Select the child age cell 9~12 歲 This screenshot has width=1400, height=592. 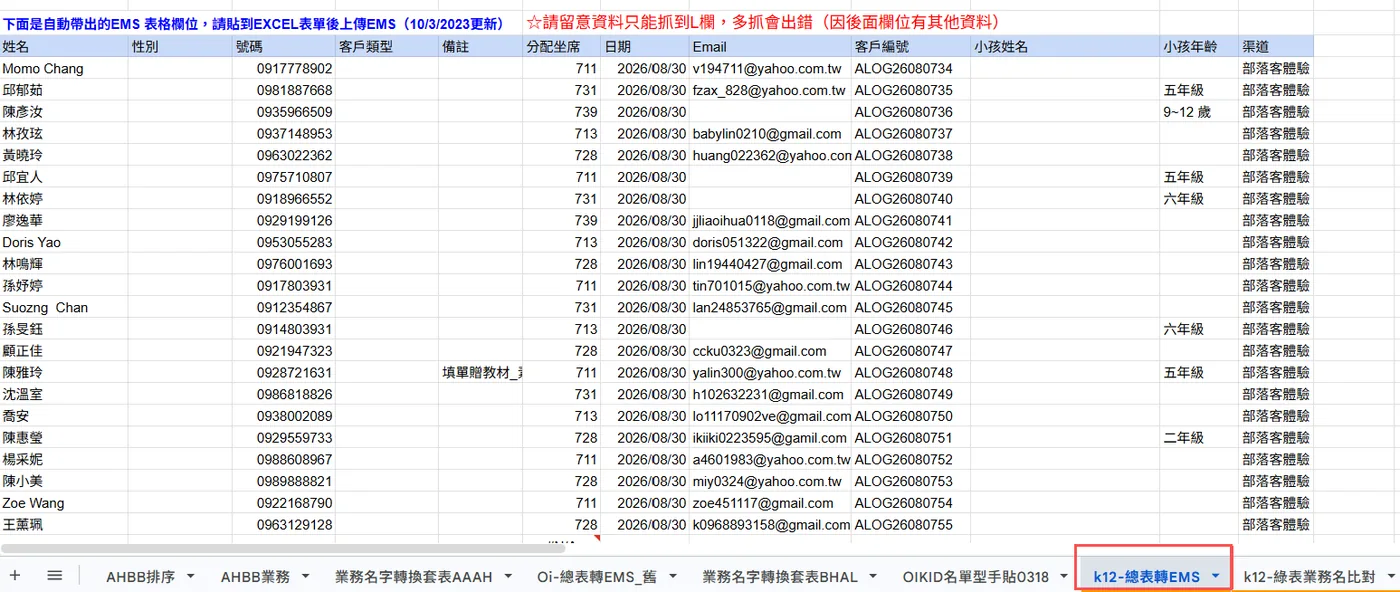pos(1199,112)
